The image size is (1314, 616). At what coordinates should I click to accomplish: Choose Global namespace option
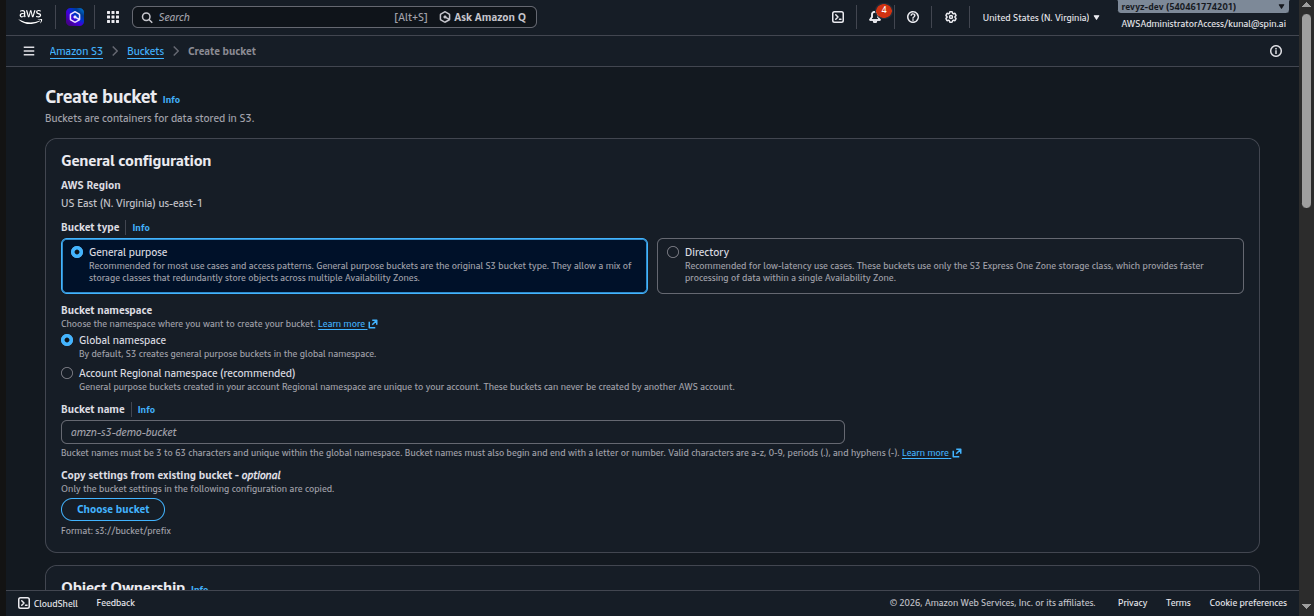coord(67,340)
